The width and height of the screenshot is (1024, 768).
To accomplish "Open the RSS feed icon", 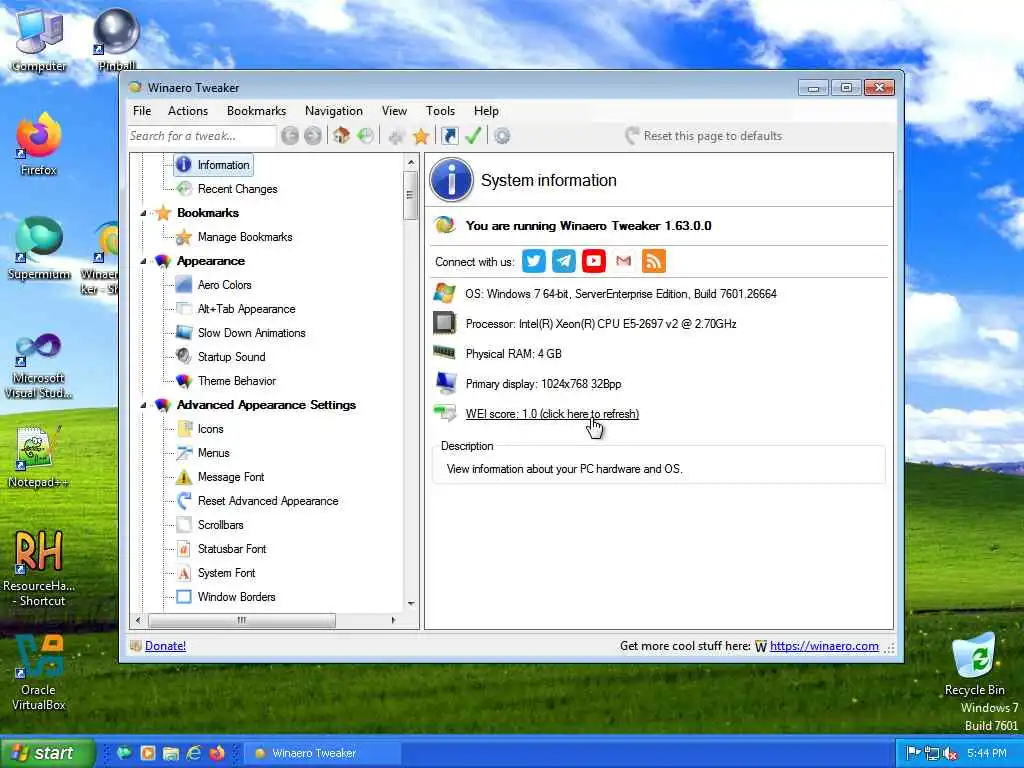I will [x=654, y=261].
